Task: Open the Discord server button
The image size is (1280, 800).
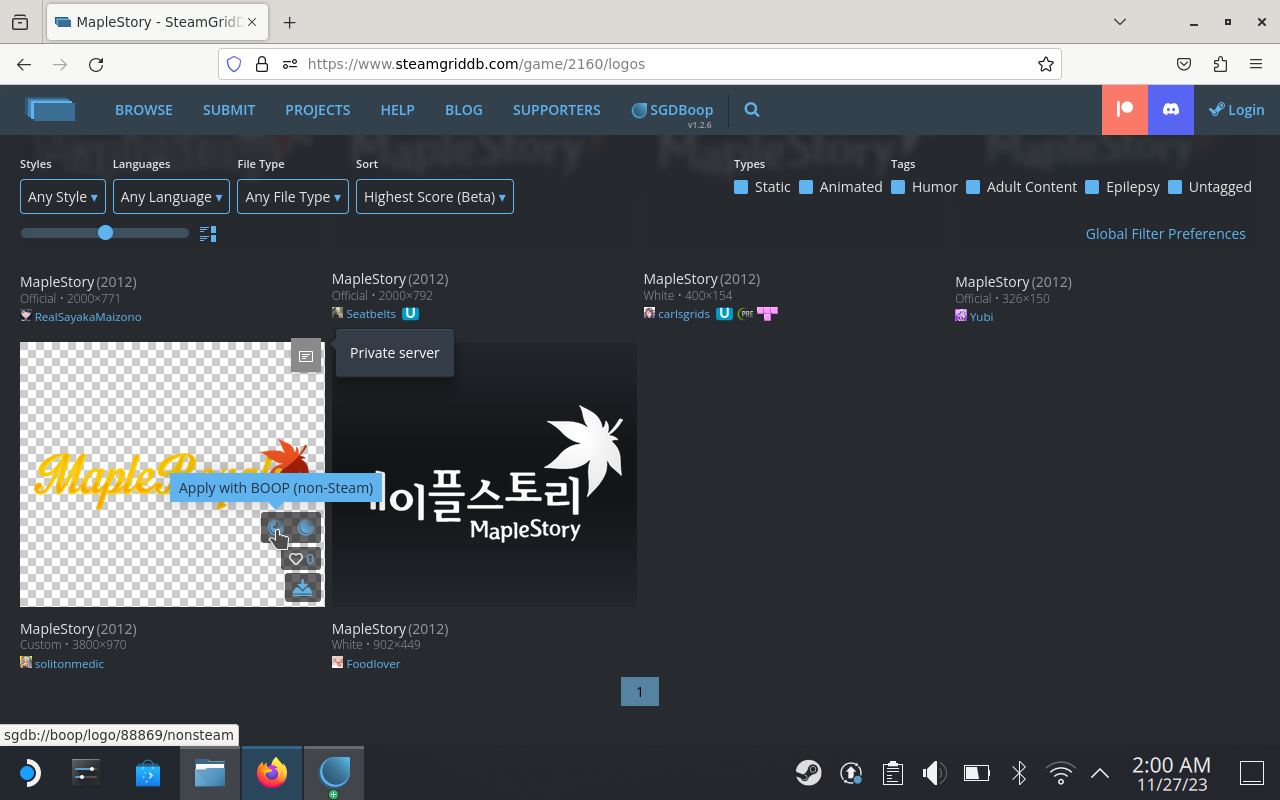Action: [x=1171, y=110]
